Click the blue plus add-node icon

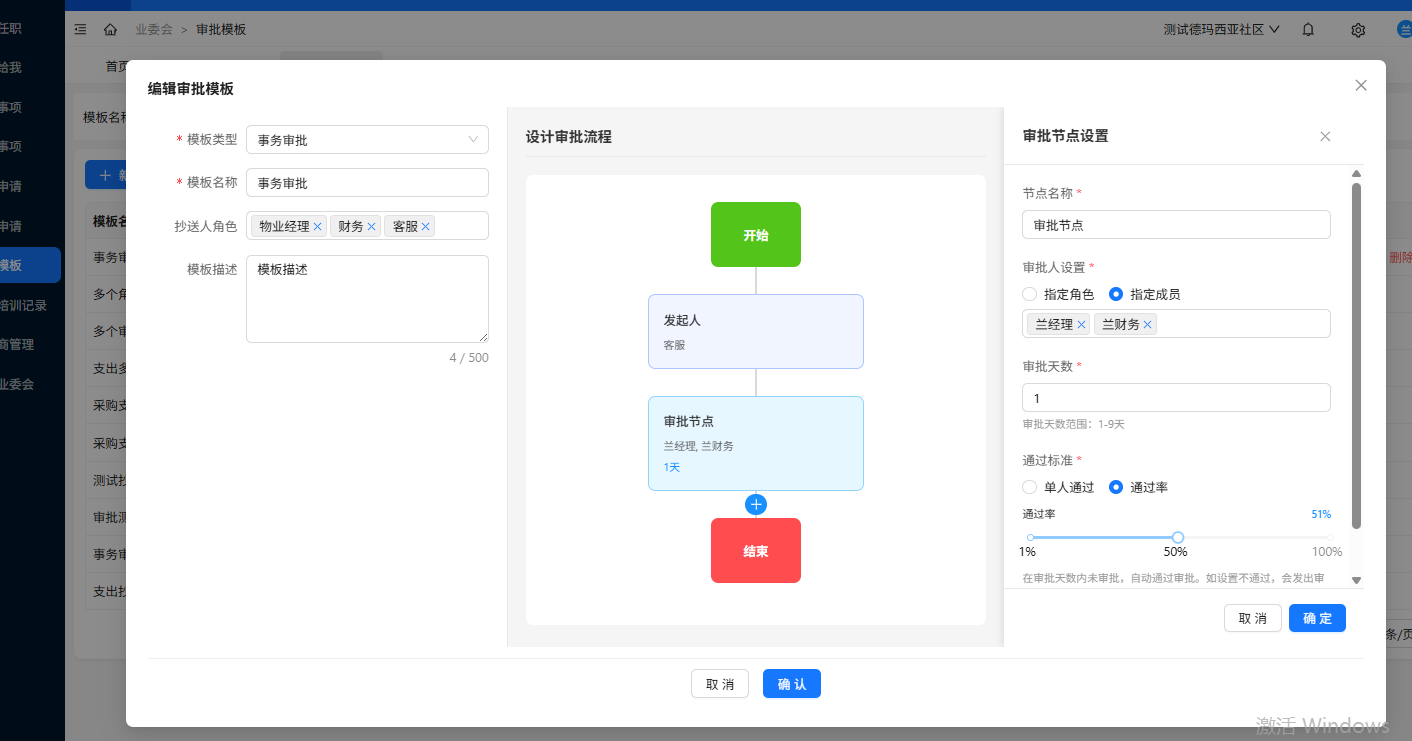click(x=756, y=505)
